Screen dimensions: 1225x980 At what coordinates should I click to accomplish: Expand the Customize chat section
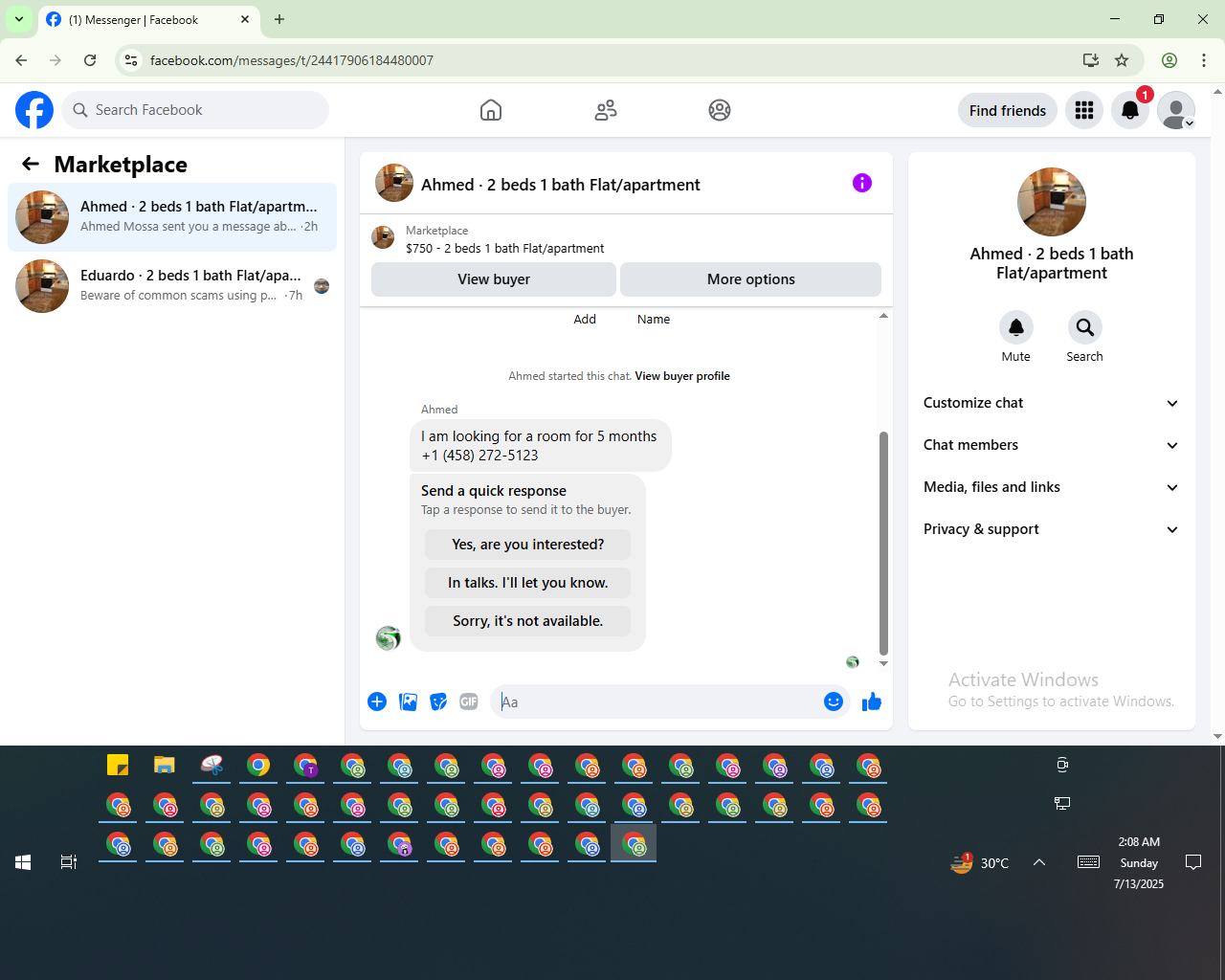pyautogui.click(x=1052, y=403)
